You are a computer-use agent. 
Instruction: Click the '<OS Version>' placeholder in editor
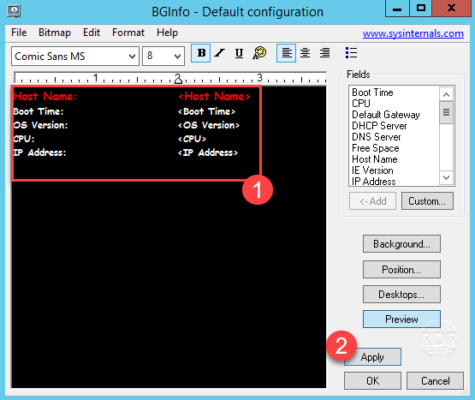[x=209, y=125]
